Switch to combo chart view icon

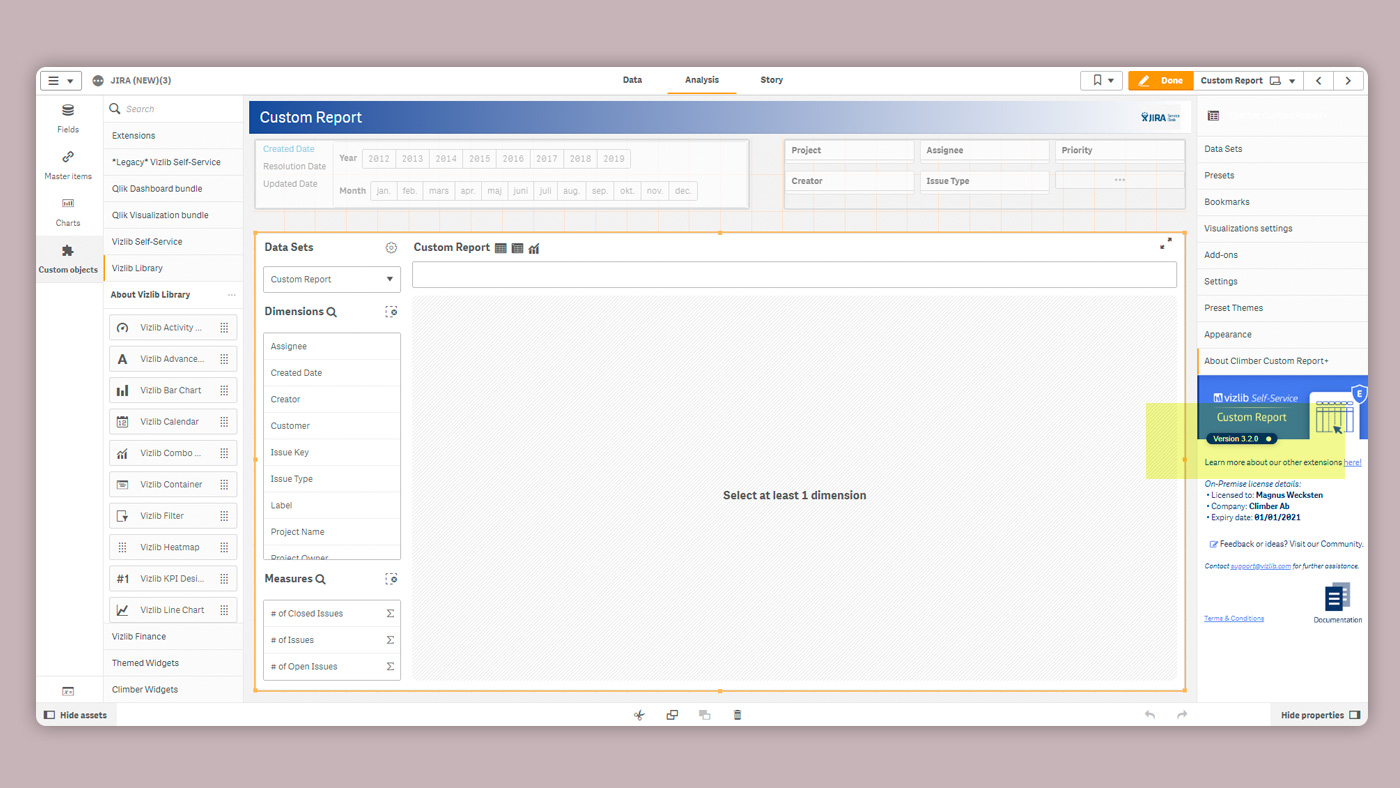click(534, 248)
